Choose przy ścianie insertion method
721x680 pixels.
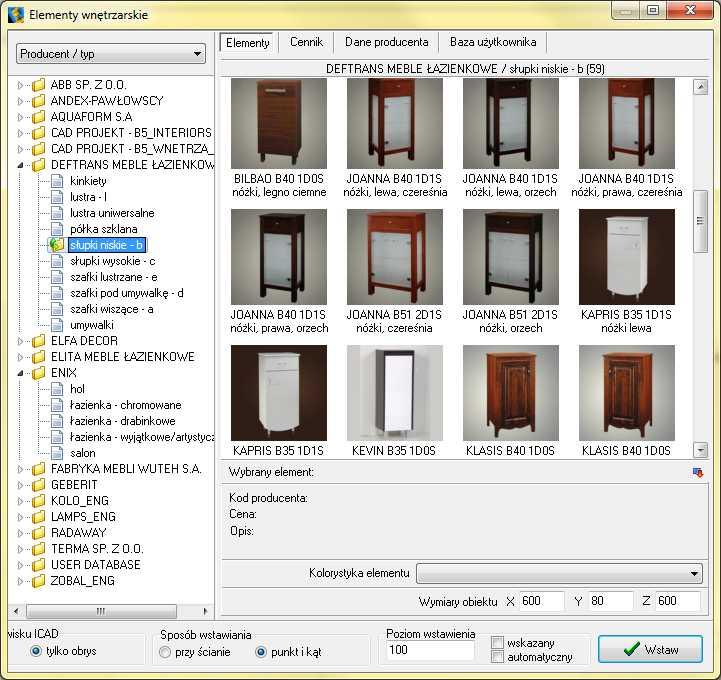pos(165,652)
